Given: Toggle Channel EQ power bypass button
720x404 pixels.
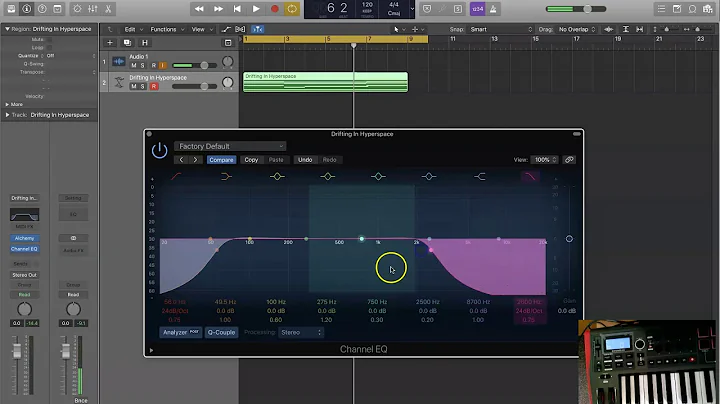Looking at the screenshot, I should point(159,150).
